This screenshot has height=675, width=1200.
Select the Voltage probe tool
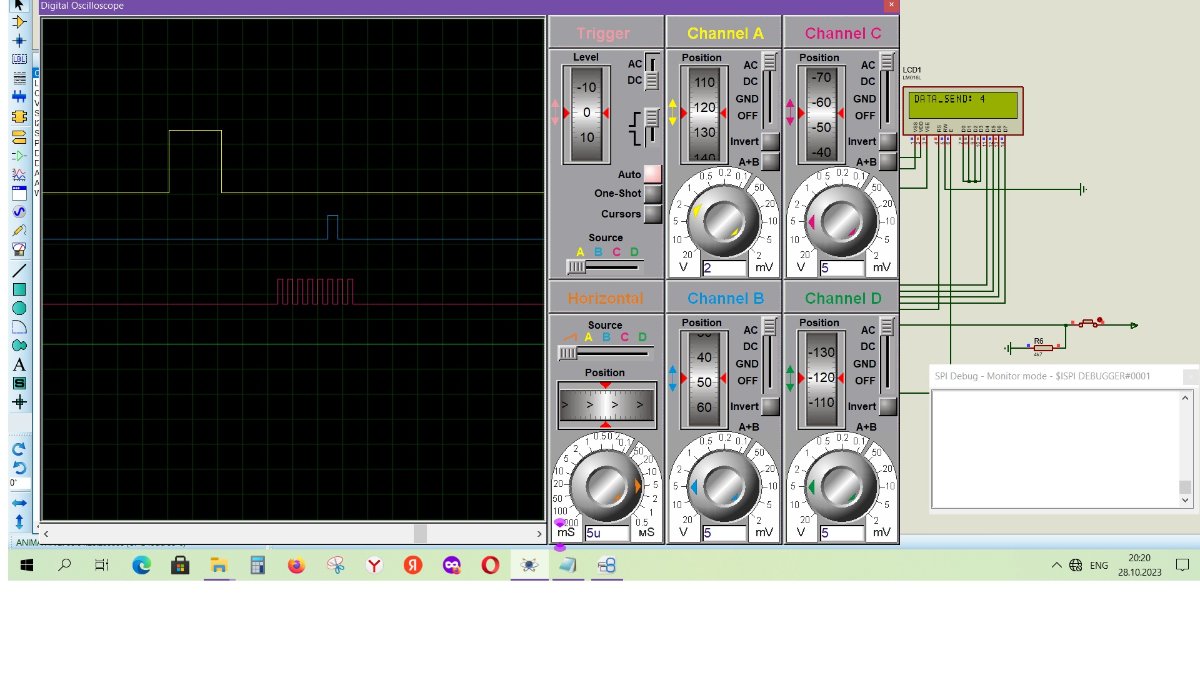[19, 231]
